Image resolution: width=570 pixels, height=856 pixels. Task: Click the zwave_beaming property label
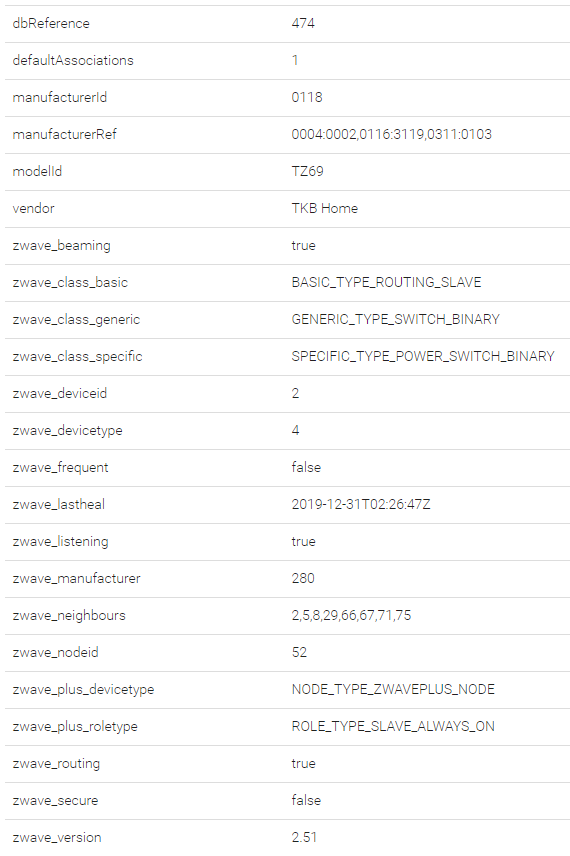(62, 246)
